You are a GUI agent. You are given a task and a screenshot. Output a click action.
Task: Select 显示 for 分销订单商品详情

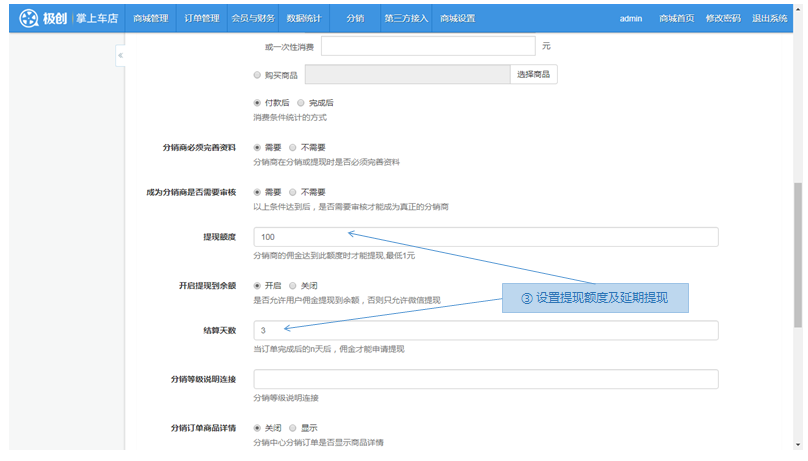click(x=292, y=428)
